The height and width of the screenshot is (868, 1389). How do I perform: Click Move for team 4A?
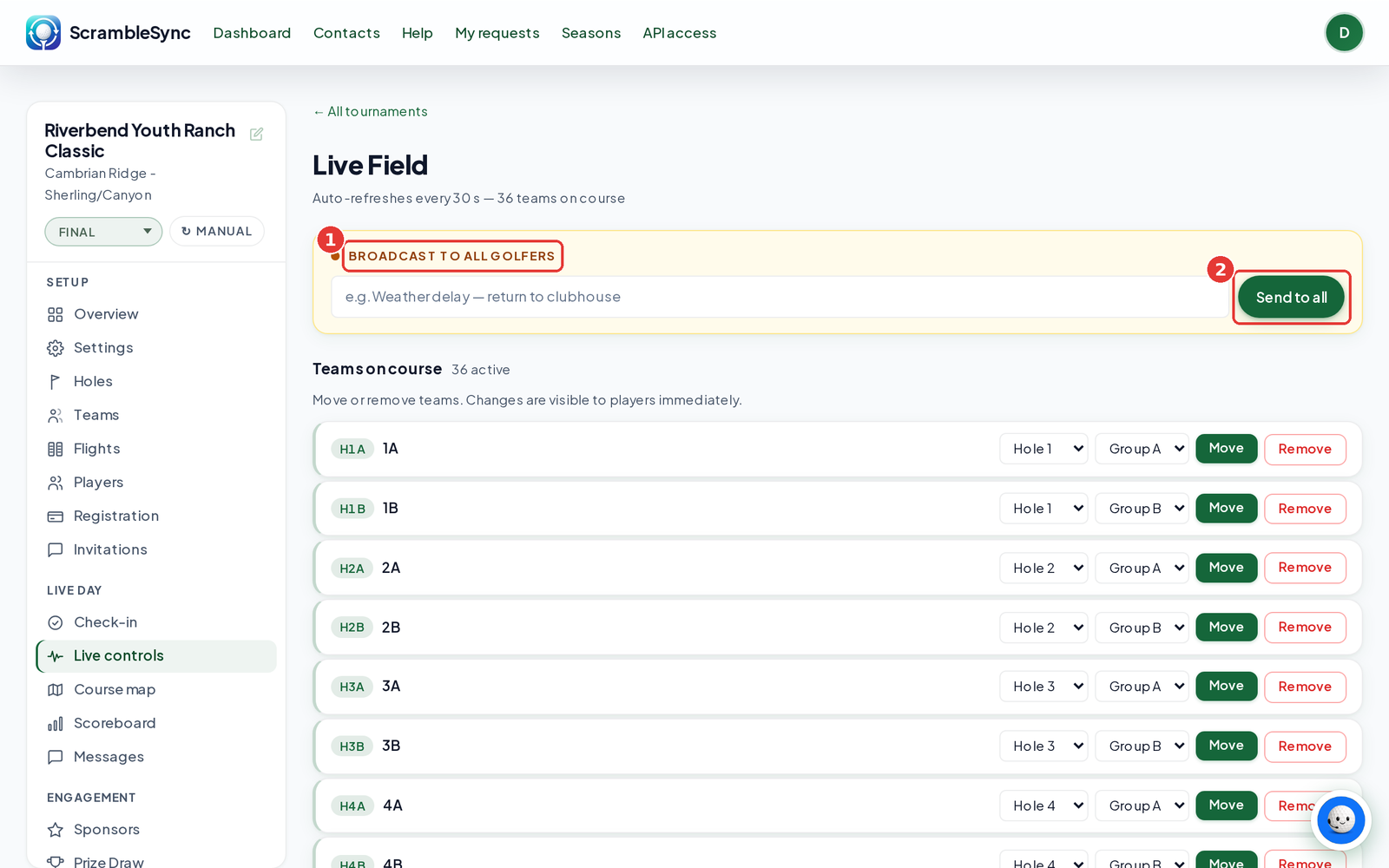(x=1226, y=806)
